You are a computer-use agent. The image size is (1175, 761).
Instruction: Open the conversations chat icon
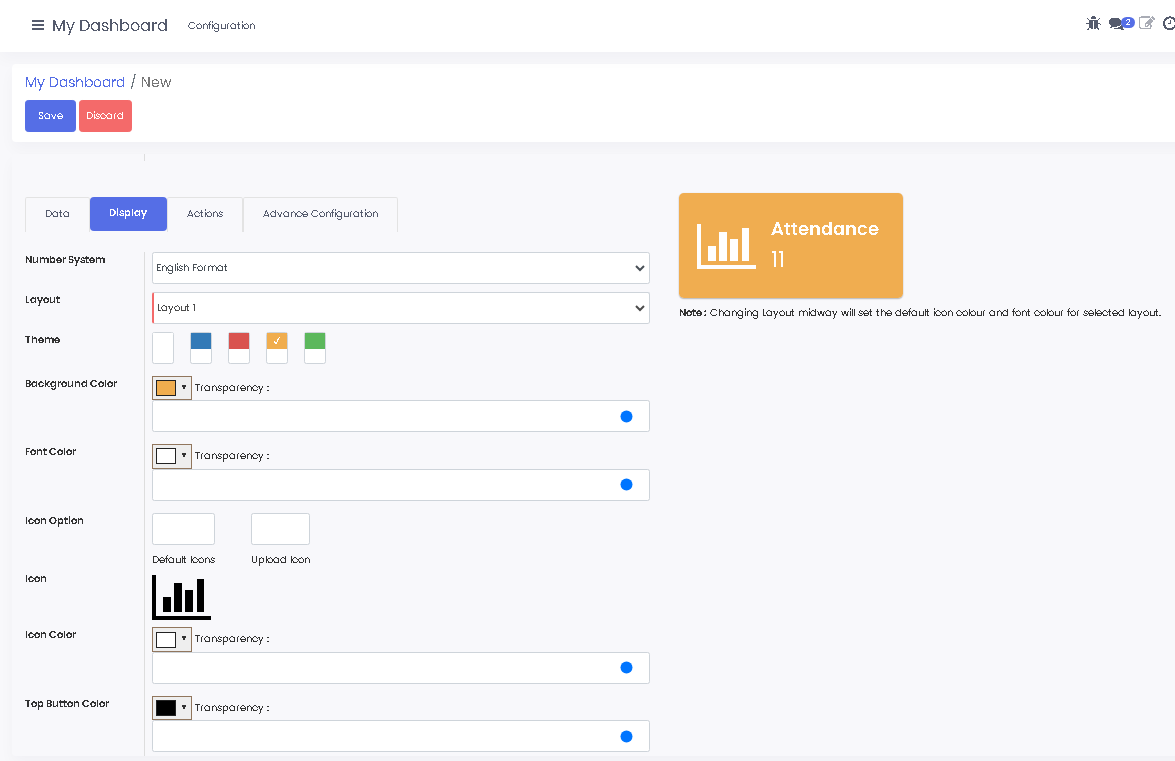point(1120,23)
